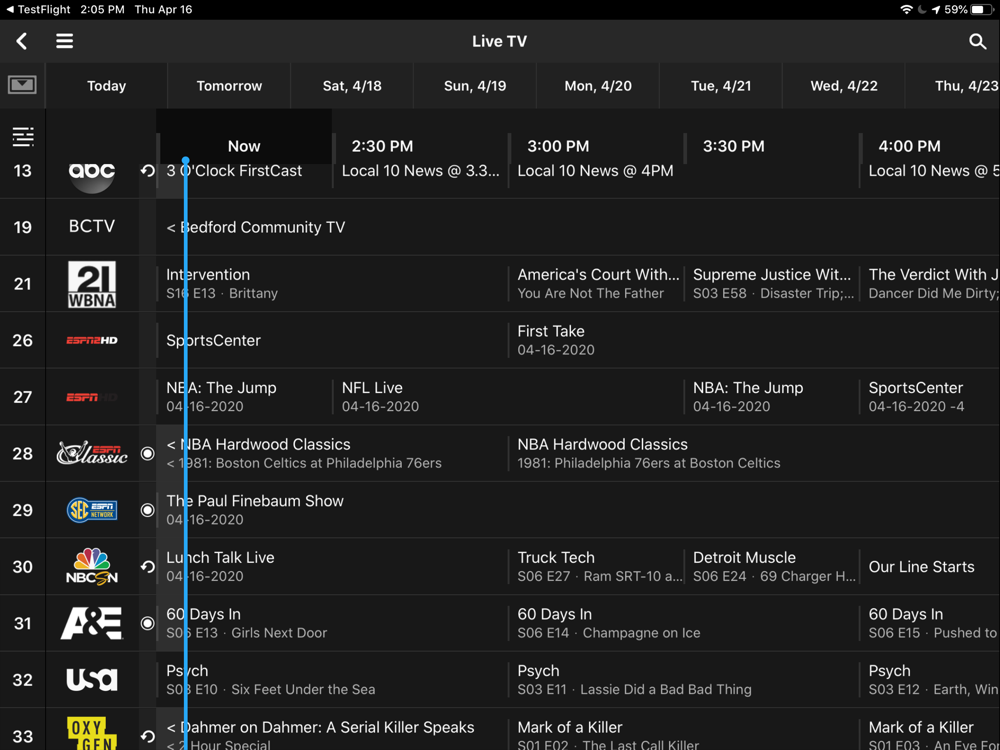
Task: Tap the restart icon on NBCSN row
Action: coord(147,566)
